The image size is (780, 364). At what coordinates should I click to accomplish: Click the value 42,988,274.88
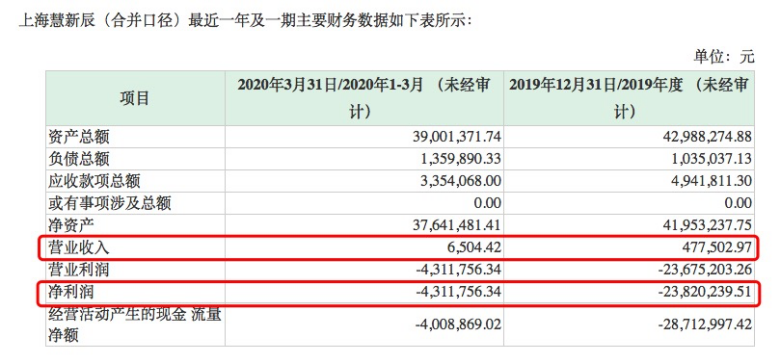click(708, 137)
